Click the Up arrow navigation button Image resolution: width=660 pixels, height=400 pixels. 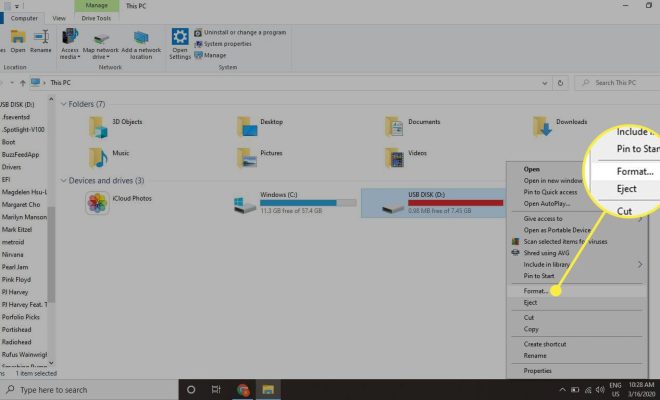(23, 83)
